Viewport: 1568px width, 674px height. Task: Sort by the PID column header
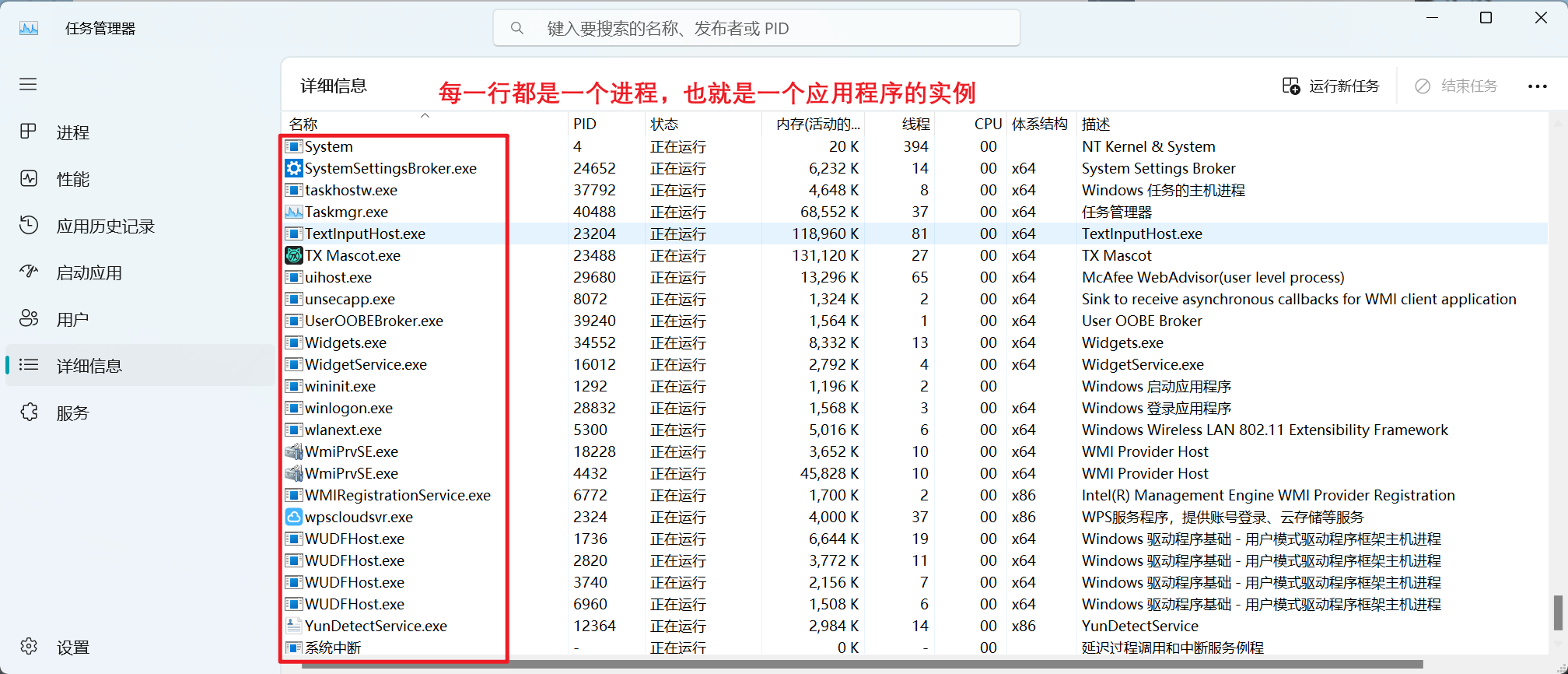607,124
